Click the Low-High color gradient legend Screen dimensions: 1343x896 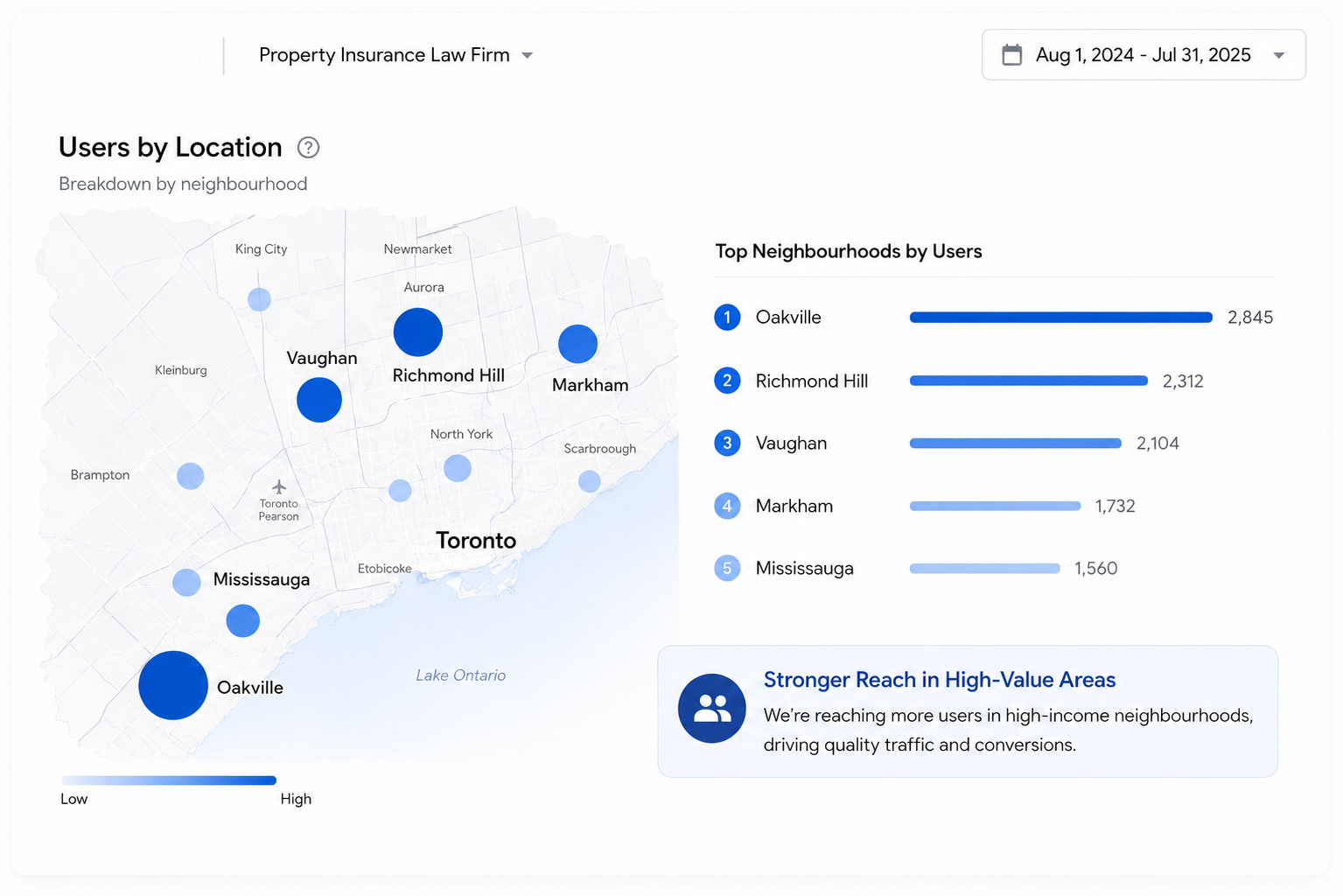click(x=169, y=780)
